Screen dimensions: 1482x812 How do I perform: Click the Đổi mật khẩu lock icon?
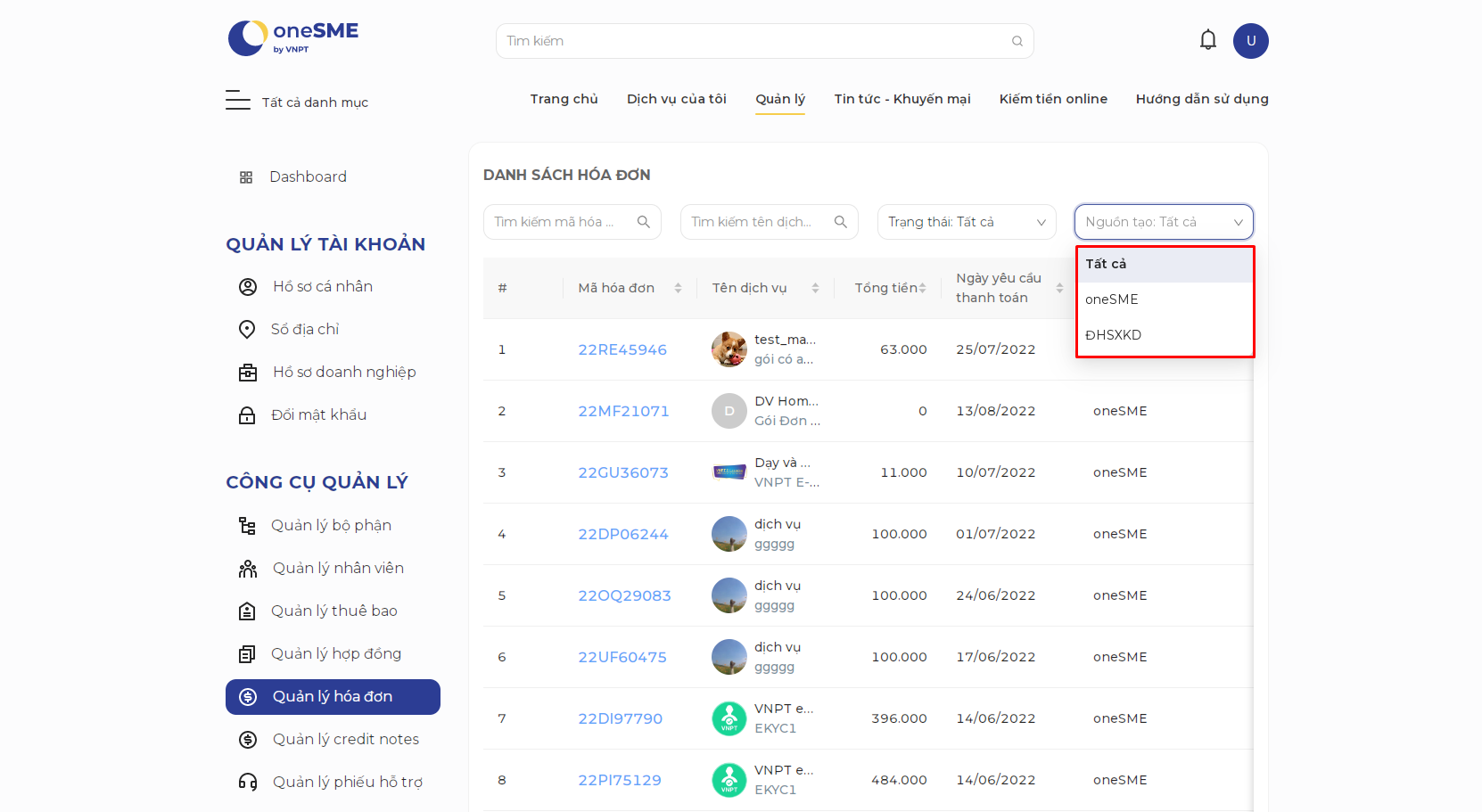point(247,415)
